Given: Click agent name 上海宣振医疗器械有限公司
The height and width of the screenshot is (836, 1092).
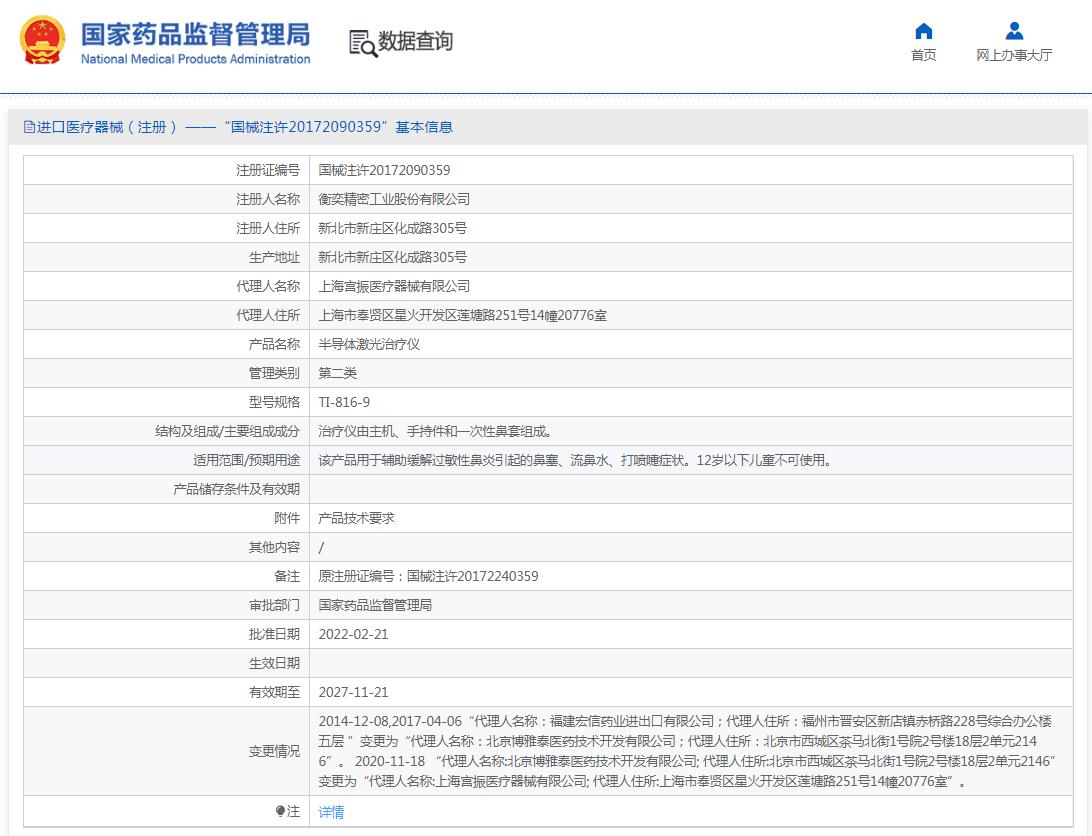Looking at the screenshot, I should (x=394, y=286).
